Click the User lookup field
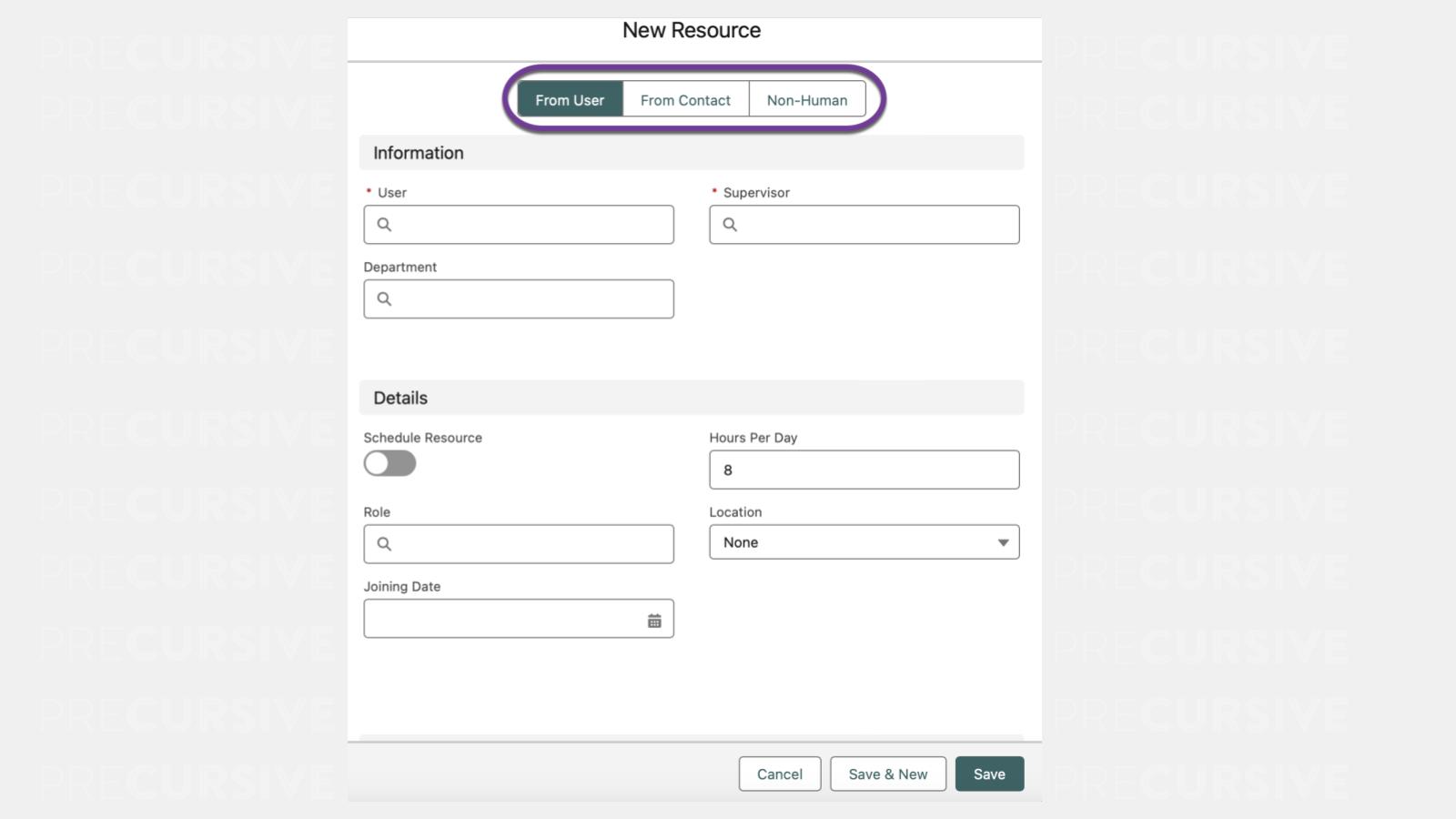This screenshot has height=819, width=1456. 519,224
